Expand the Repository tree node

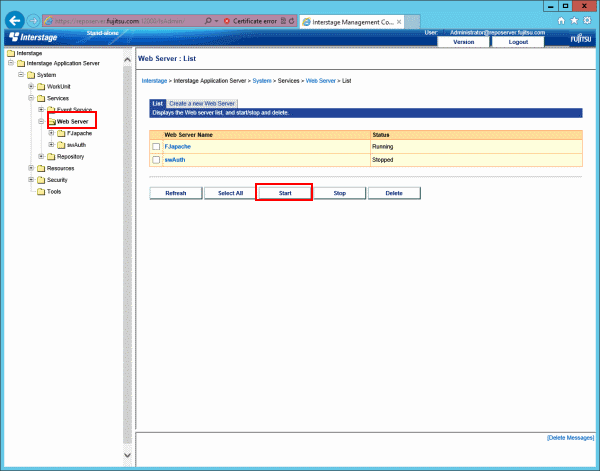click(x=41, y=156)
